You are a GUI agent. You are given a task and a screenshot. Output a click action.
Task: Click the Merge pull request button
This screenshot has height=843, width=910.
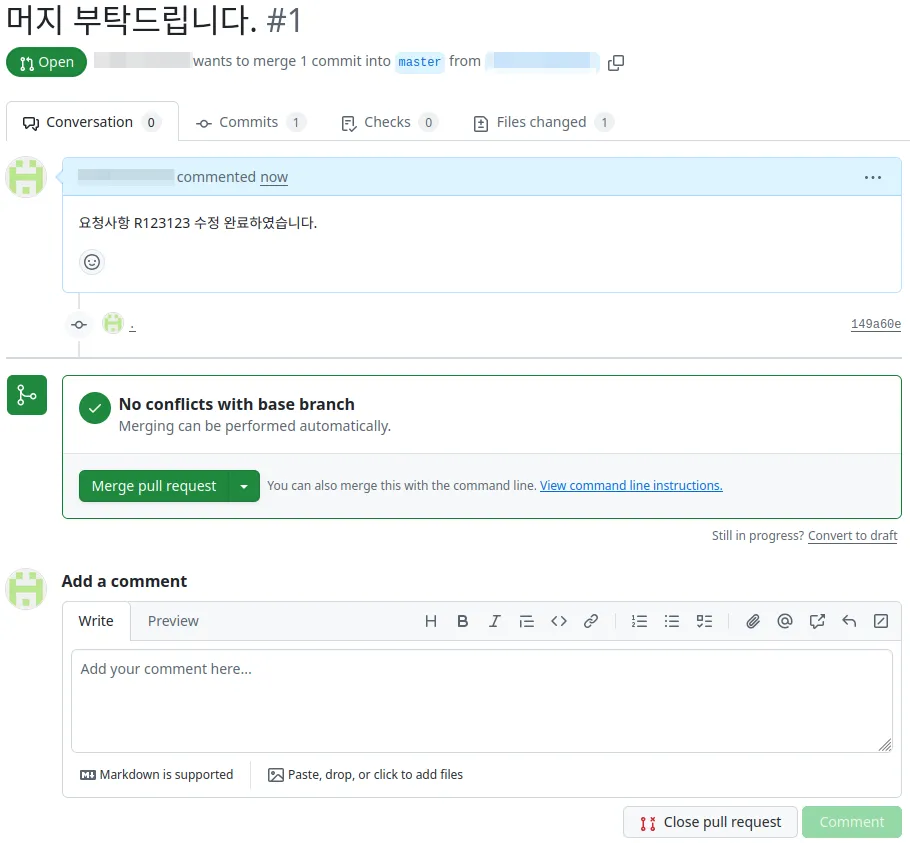pos(154,486)
